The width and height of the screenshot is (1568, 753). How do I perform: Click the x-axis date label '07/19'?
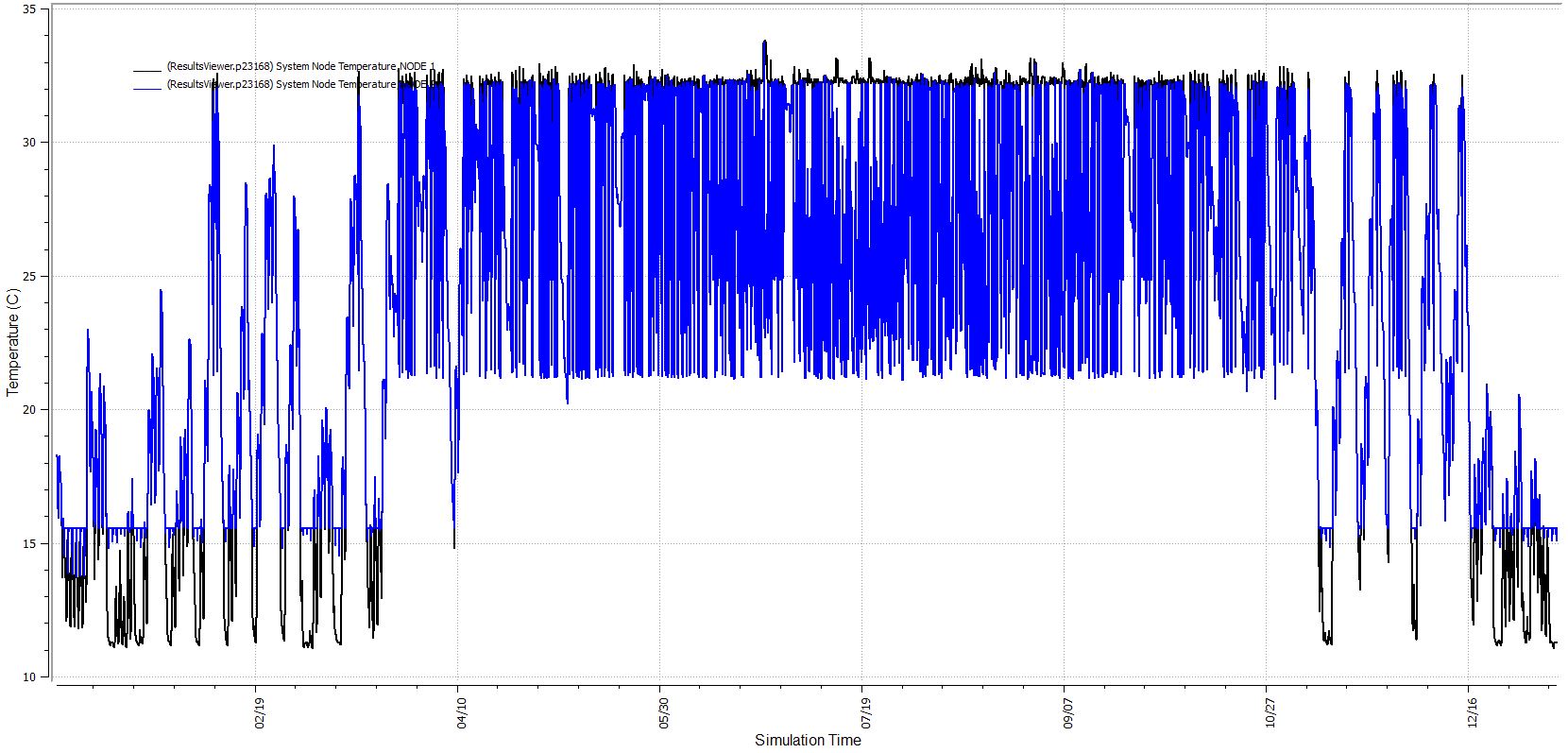(866, 714)
